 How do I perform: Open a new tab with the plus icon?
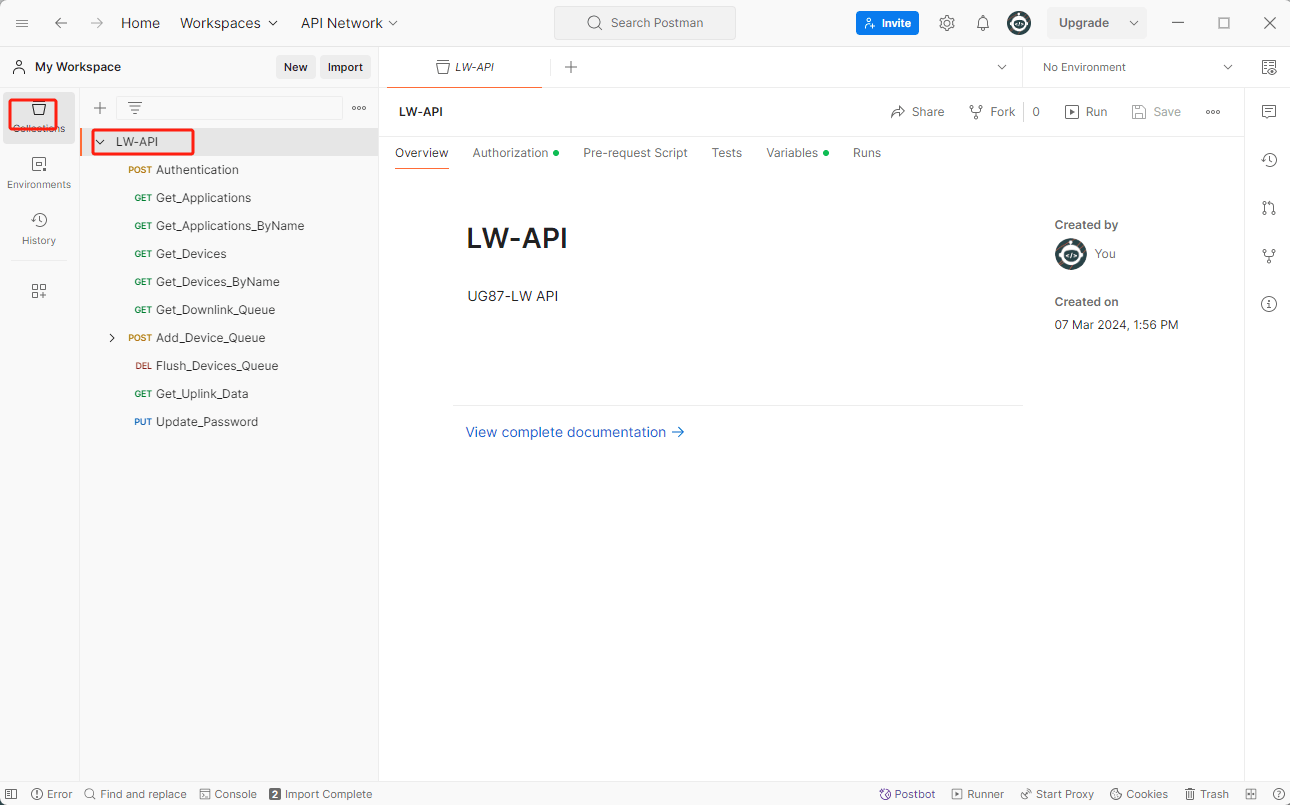pos(571,67)
